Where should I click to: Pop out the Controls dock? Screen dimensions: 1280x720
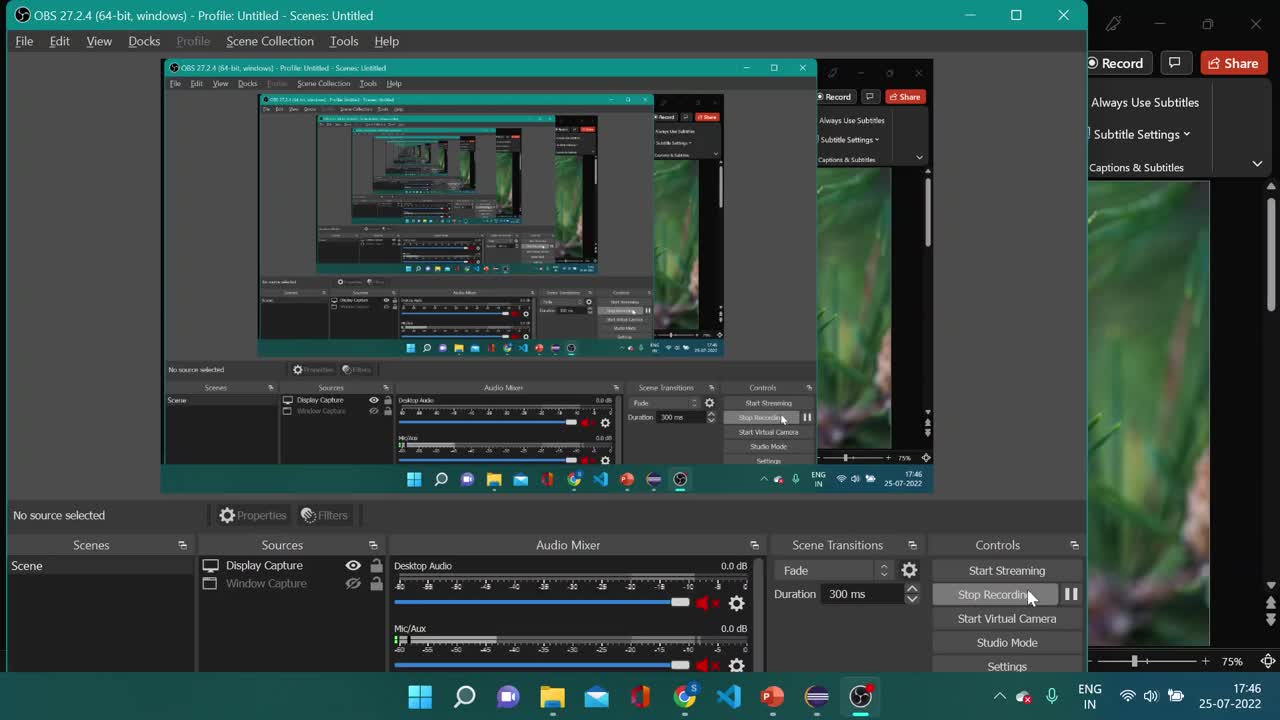[x=1074, y=545]
